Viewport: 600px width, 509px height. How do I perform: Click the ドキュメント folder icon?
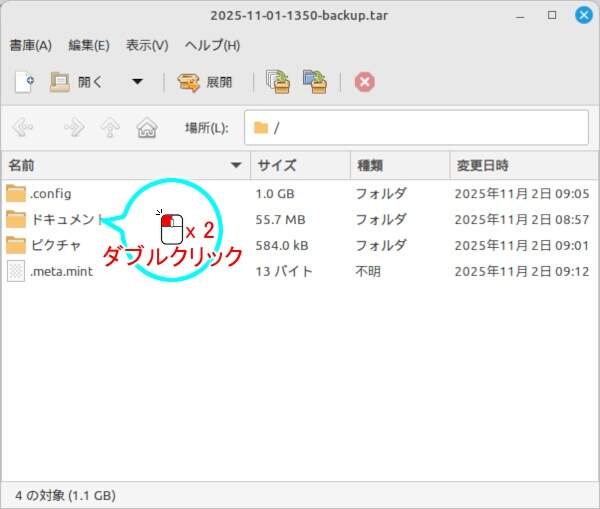16,219
